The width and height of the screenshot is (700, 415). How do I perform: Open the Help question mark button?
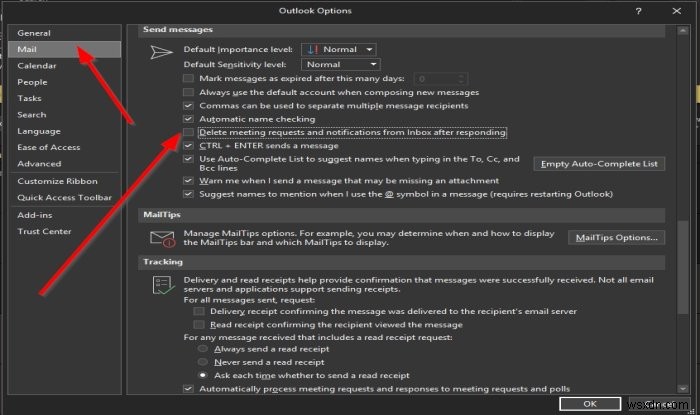click(x=638, y=11)
